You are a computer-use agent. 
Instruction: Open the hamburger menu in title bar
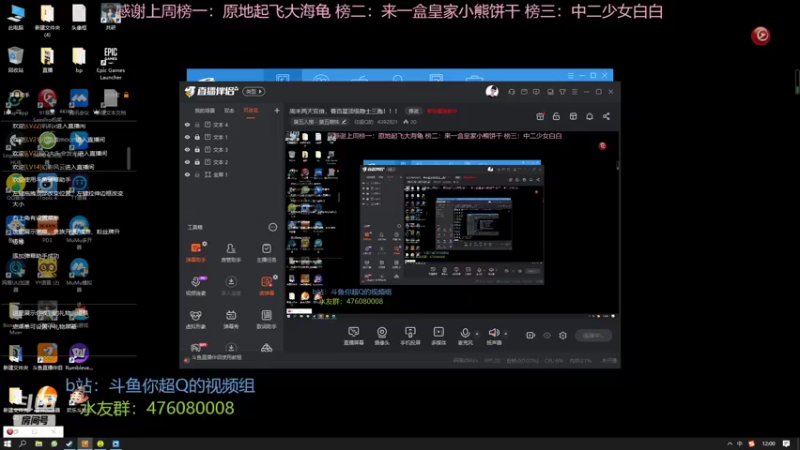(x=574, y=92)
